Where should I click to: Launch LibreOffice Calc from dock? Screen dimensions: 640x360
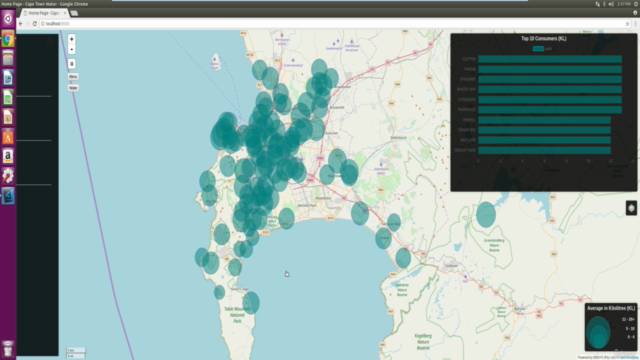click(8, 98)
